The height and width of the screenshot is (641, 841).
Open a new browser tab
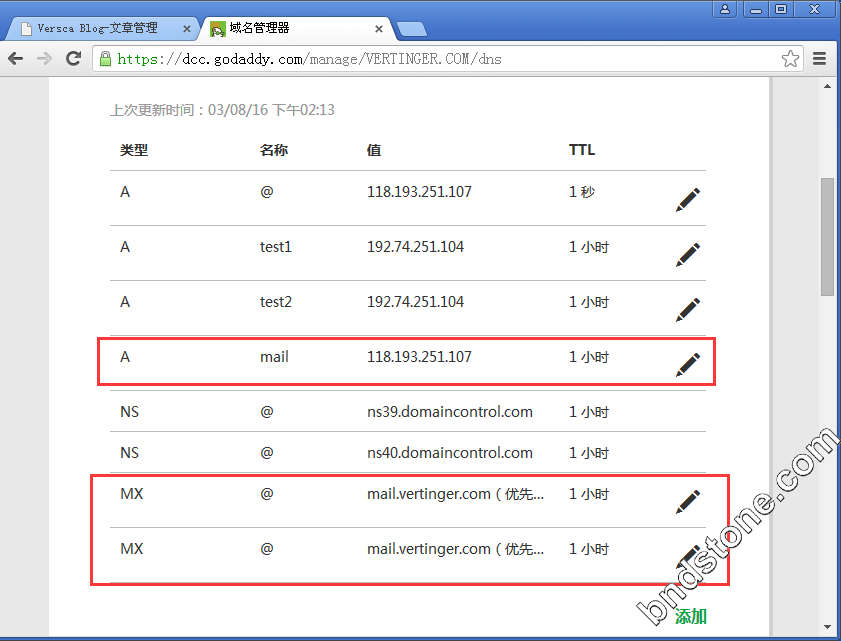coord(411,29)
